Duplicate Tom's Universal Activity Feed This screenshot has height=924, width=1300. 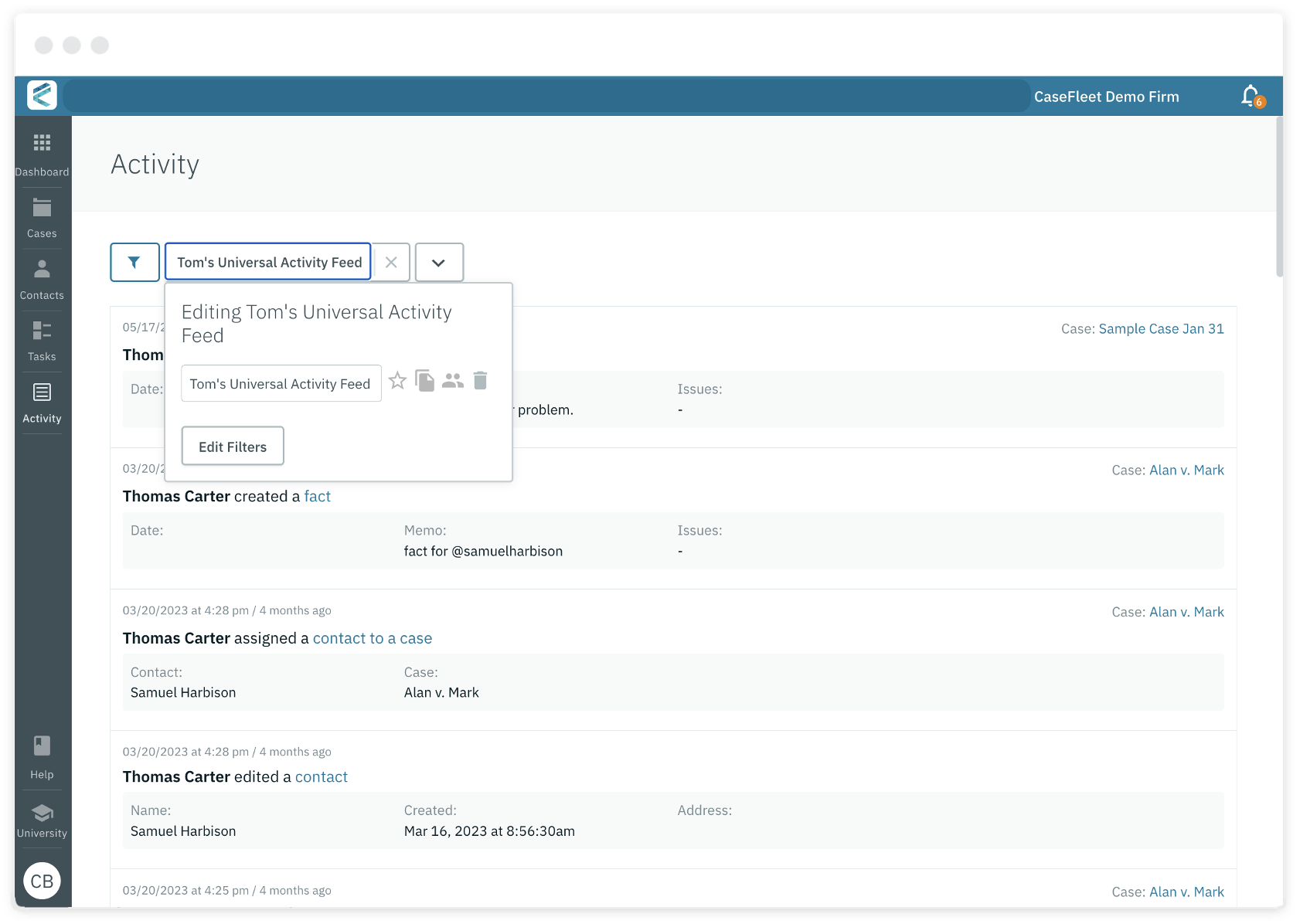pos(425,380)
